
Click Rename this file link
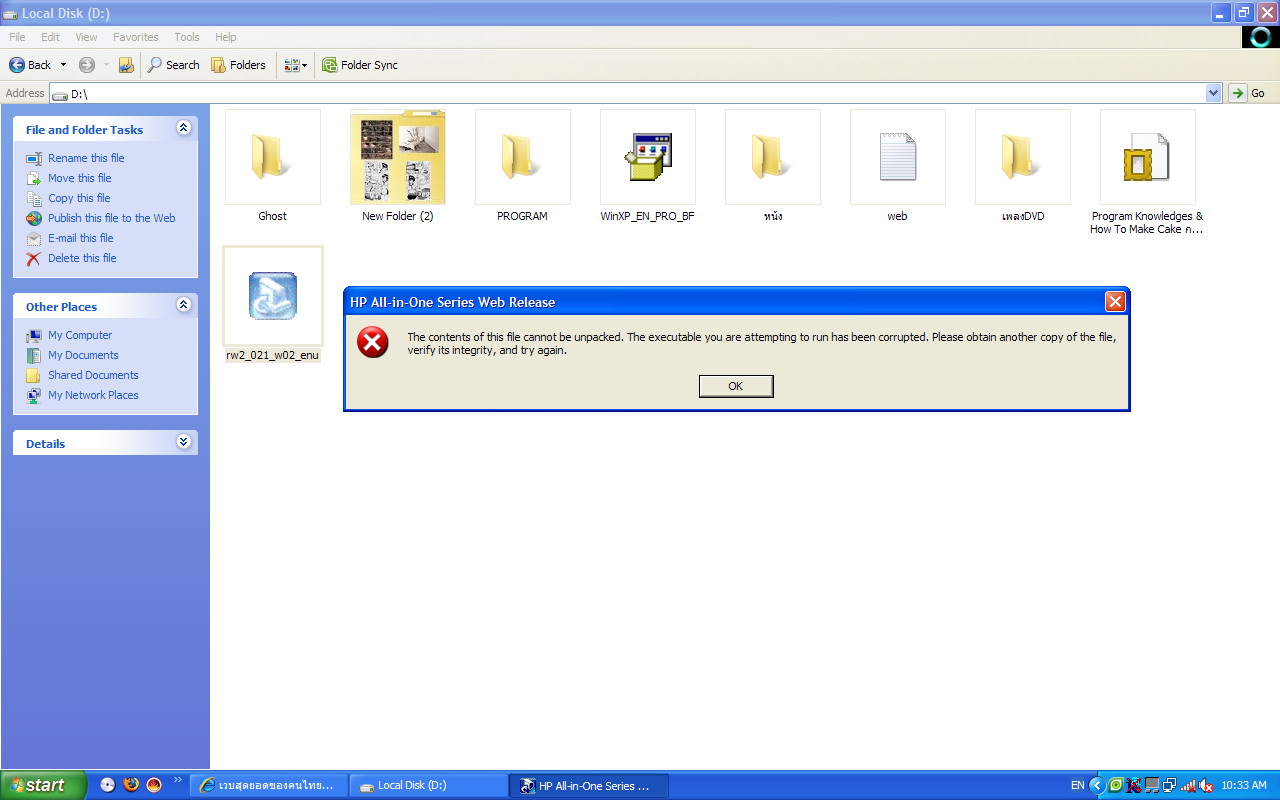coord(86,158)
